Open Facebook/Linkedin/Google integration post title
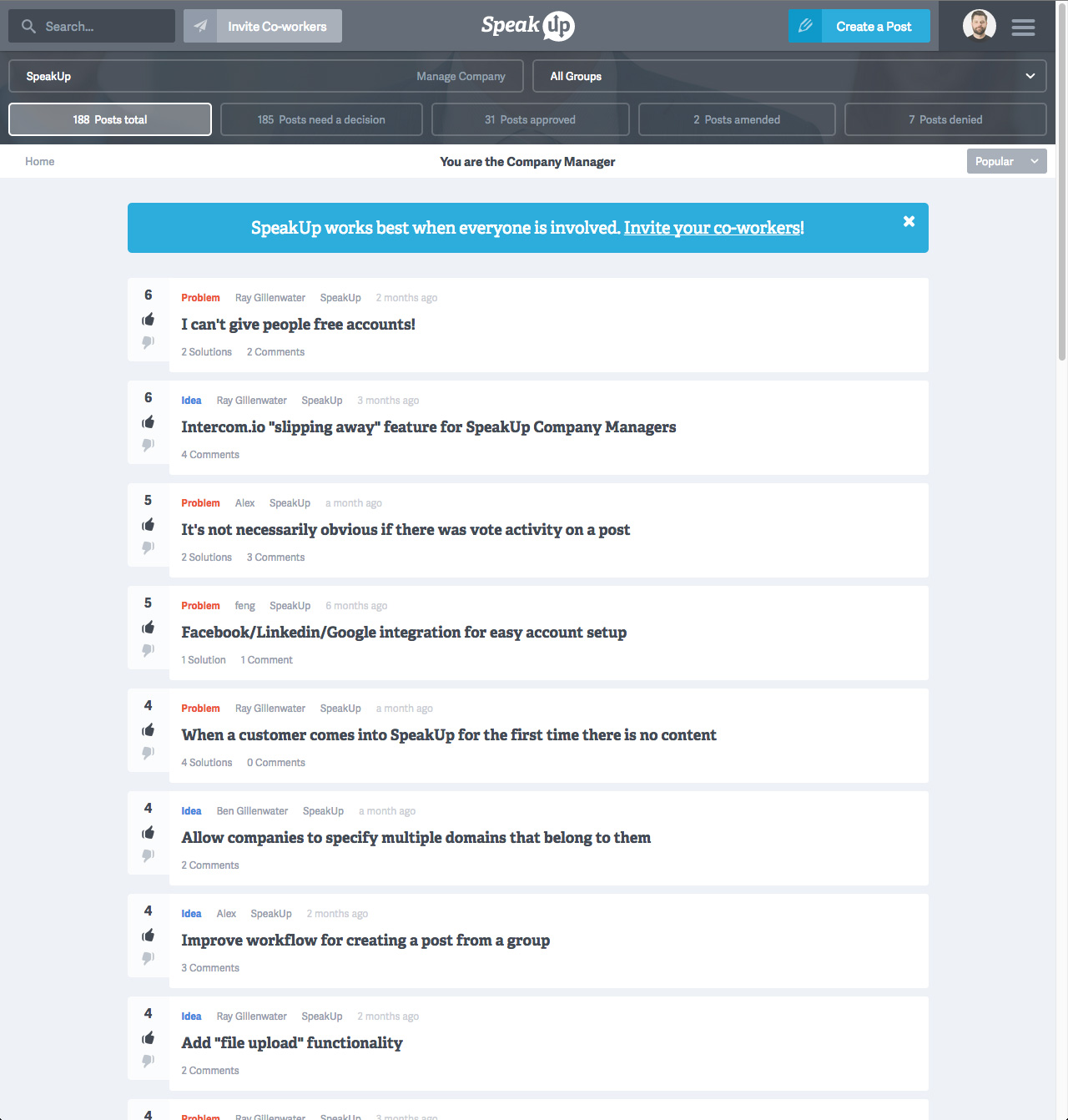The height and width of the screenshot is (1120, 1068). [404, 632]
